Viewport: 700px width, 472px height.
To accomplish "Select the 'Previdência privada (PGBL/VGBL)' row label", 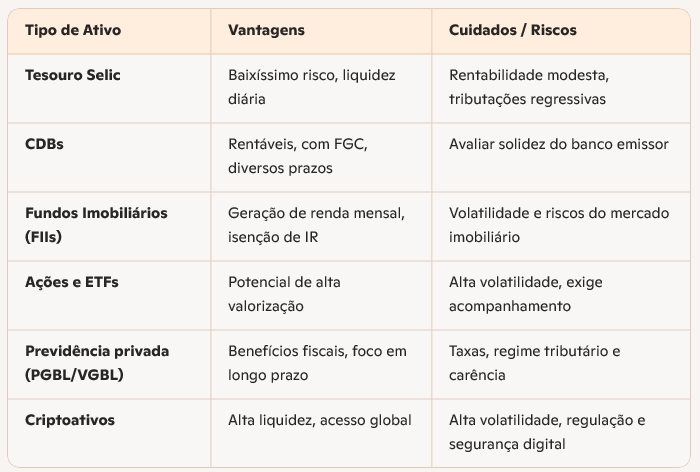I will [x=97, y=363].
